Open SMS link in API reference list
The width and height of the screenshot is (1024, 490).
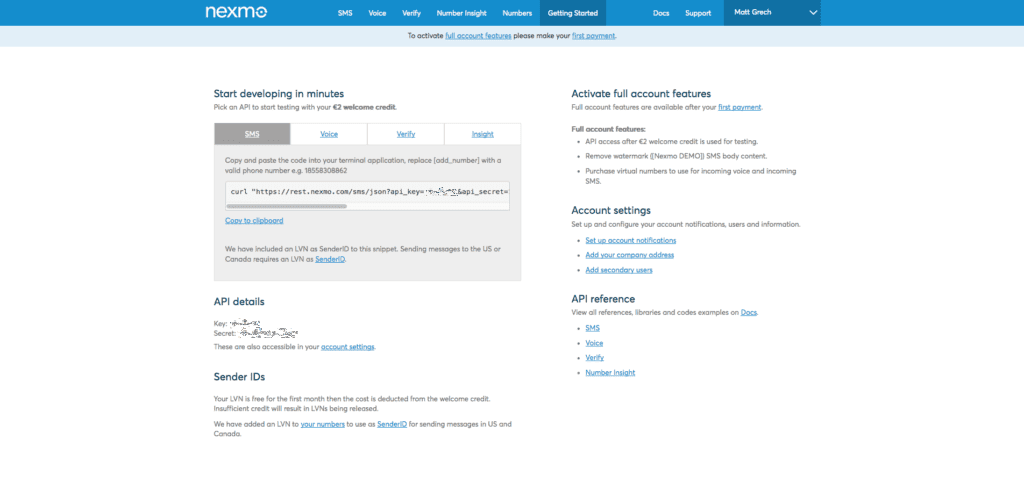click(592, 328)
